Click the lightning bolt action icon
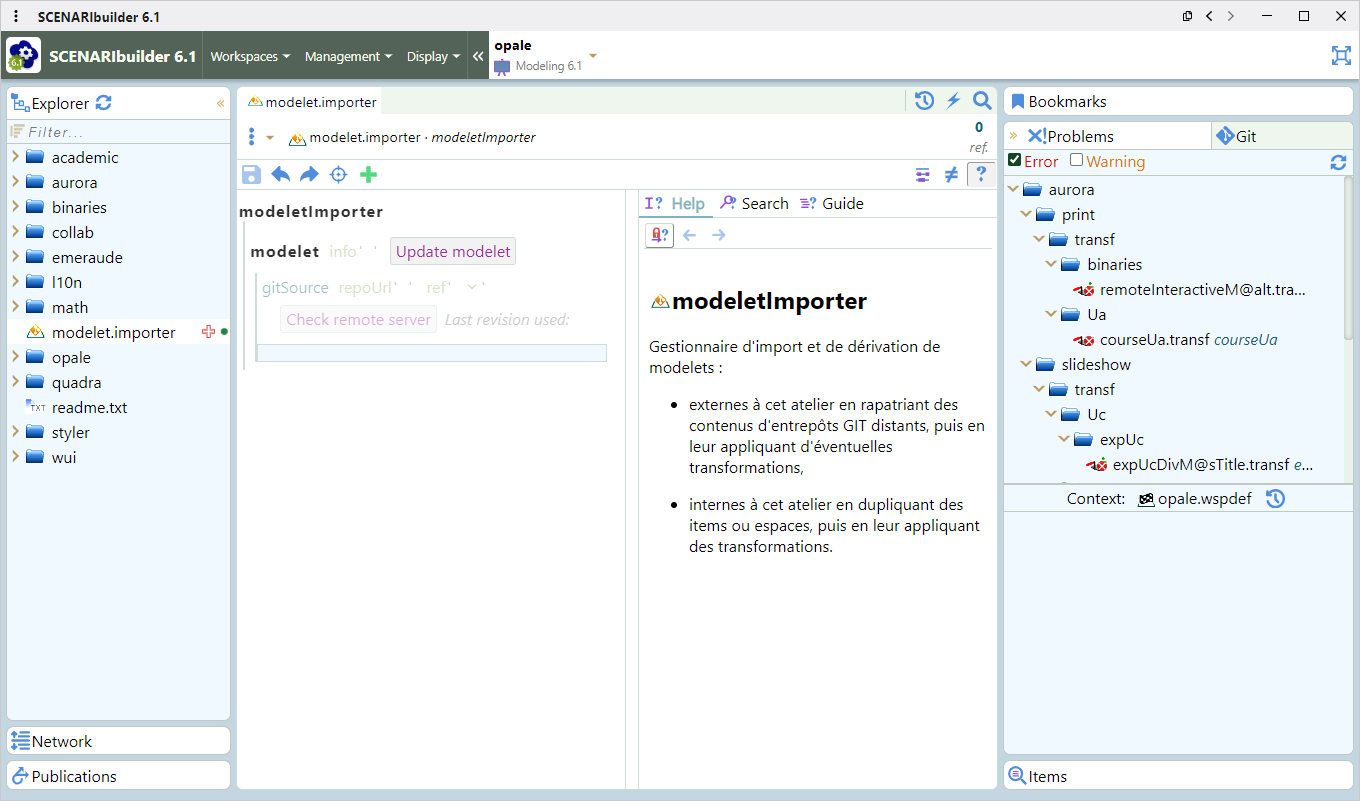Screen dimensions: 1360x801 pyautogui.click(x=952, y=100)
